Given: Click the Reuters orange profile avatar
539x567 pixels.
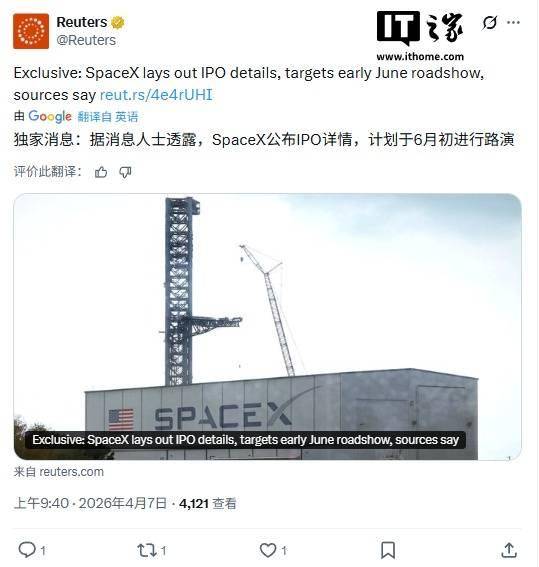Looking at the screenshot, I should pos(31,31).
